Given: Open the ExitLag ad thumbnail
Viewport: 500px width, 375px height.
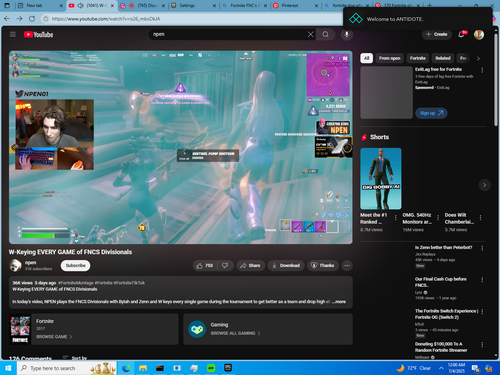Looking at the screenshot, I should coord(386,92).
